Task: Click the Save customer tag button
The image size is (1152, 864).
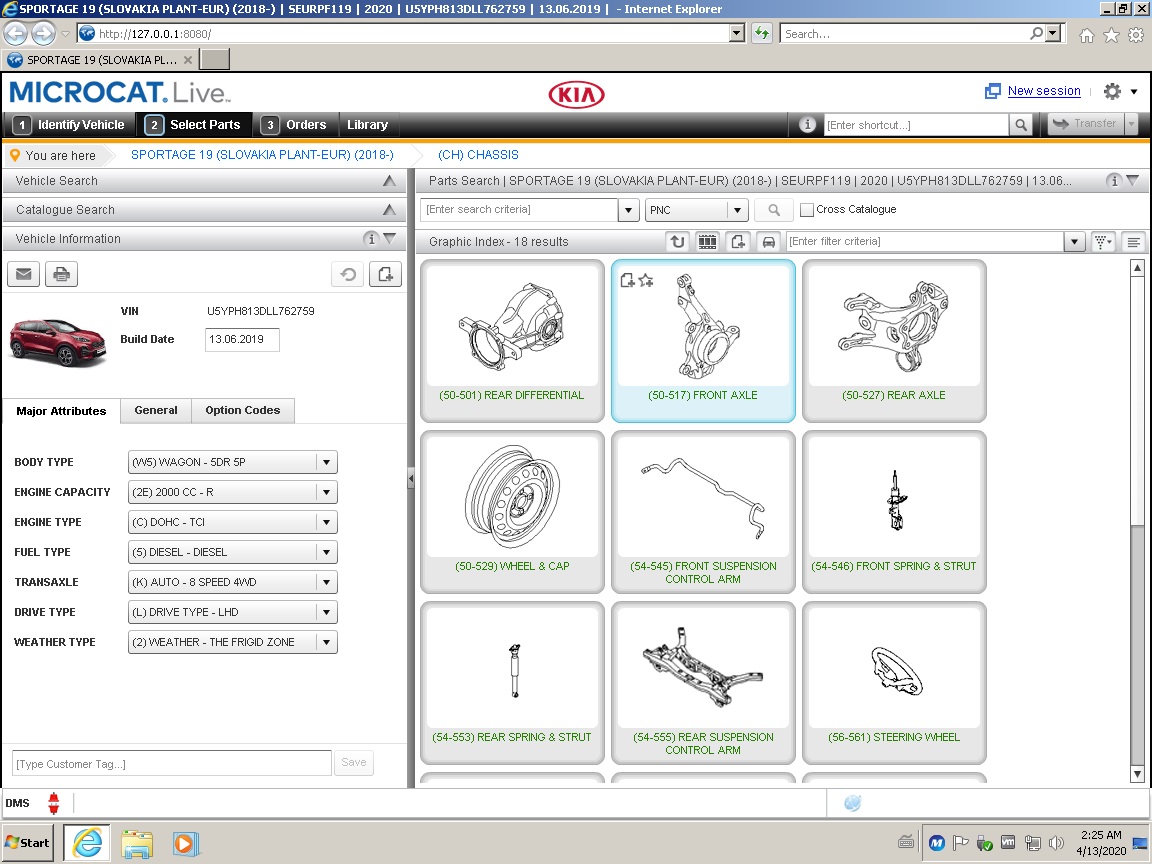Action: pos(353,763)
